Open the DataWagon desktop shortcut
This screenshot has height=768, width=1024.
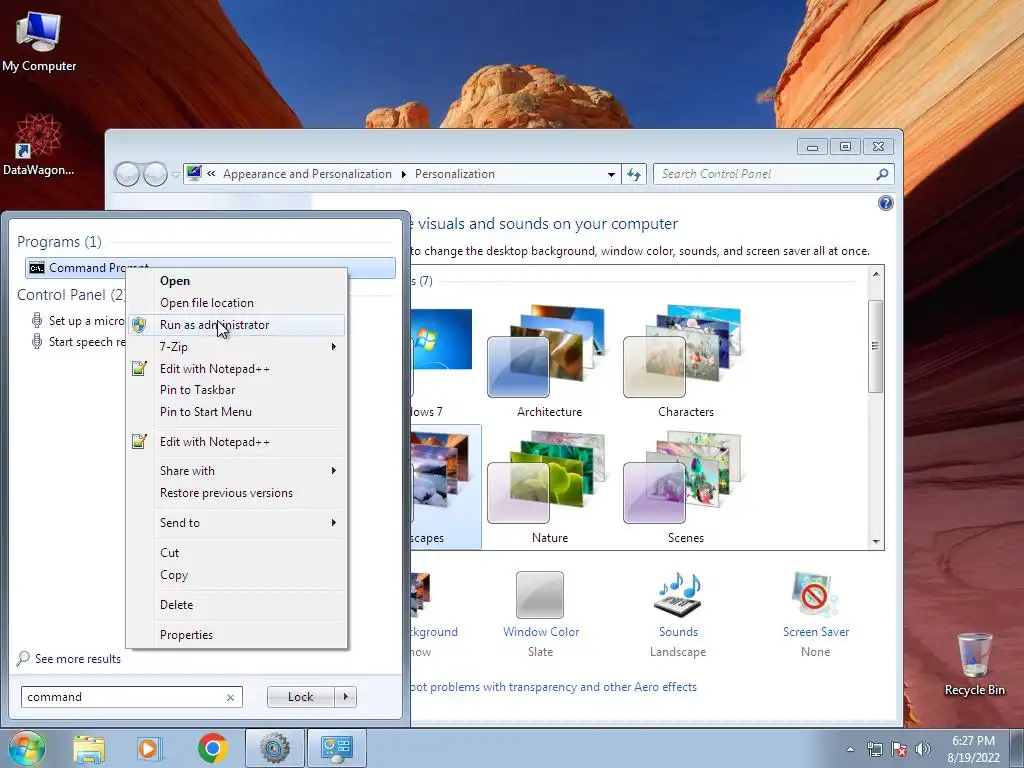(39, 145)
